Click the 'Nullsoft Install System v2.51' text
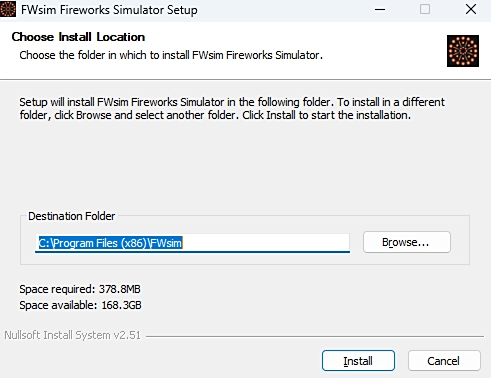 tap(73, 335)
